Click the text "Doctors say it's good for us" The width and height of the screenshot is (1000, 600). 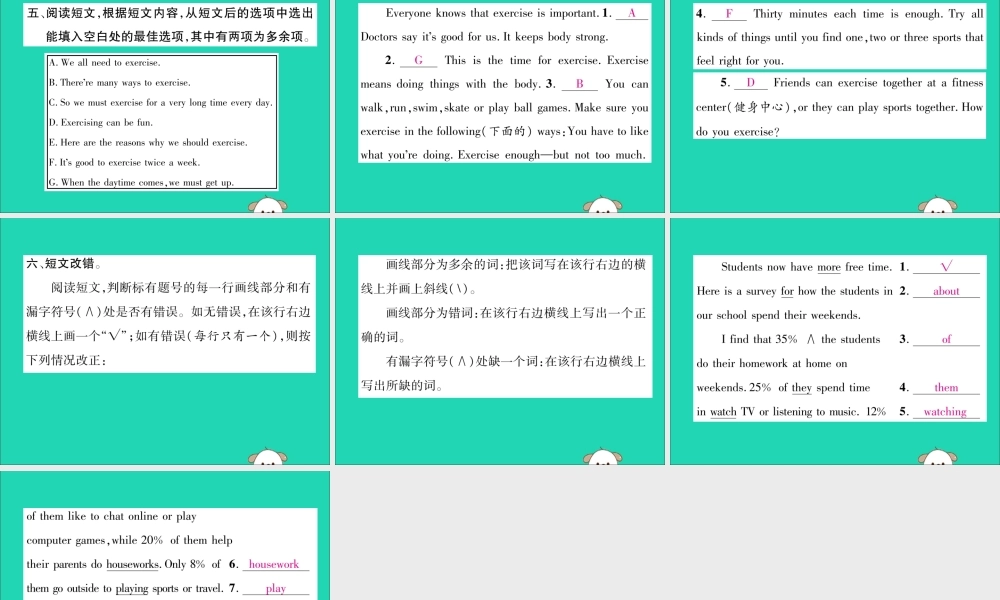pos(429,37)
